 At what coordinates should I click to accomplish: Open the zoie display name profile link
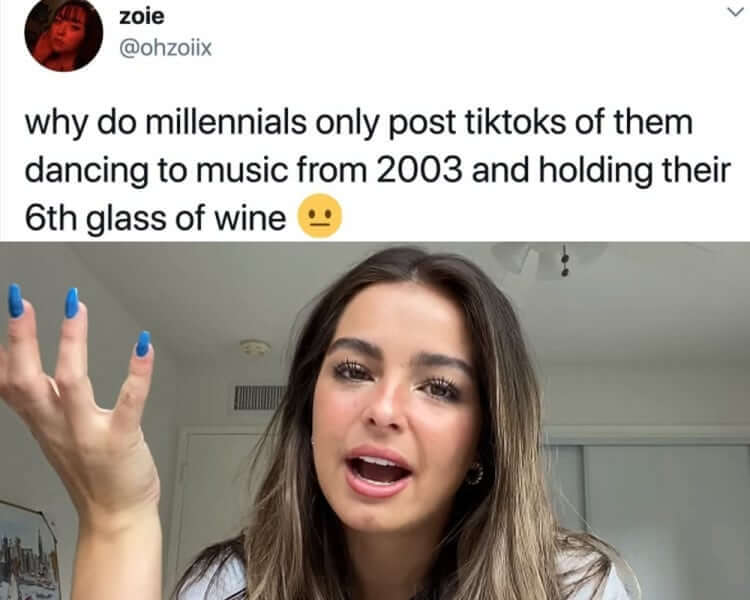(142, 17)
